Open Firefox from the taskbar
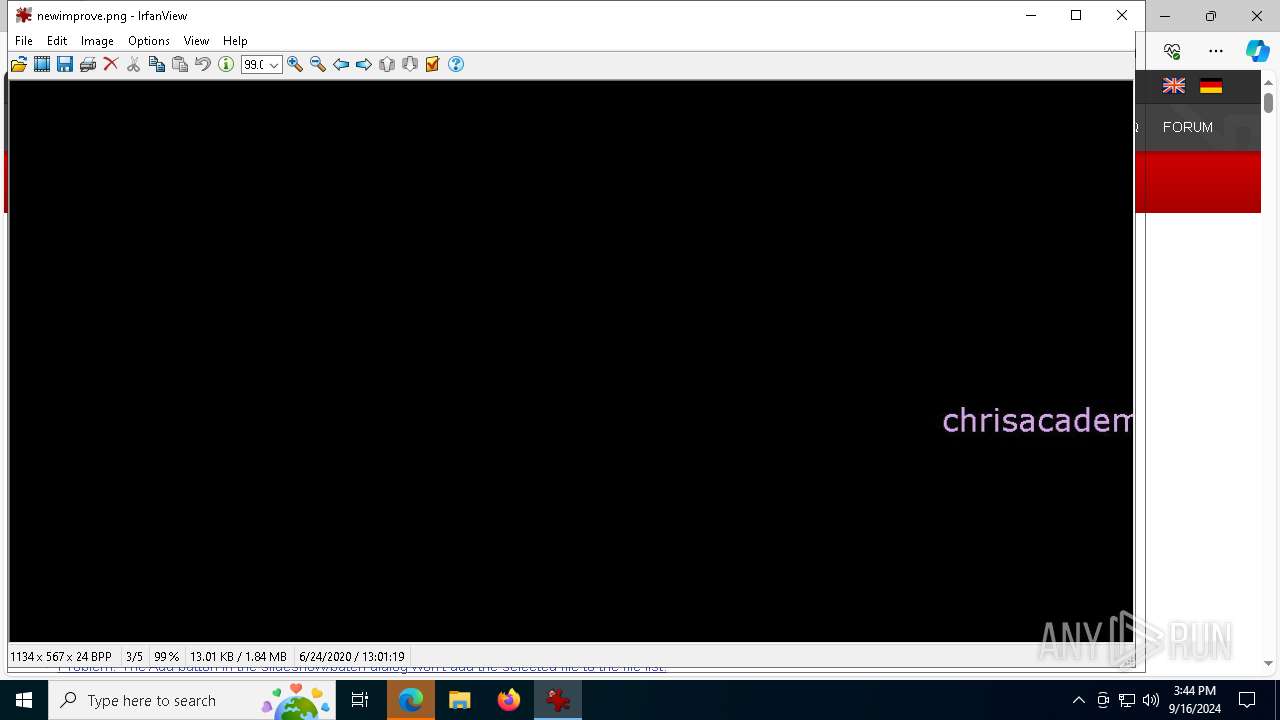Viewport: 1280px width, 720px height. [509, 700]
